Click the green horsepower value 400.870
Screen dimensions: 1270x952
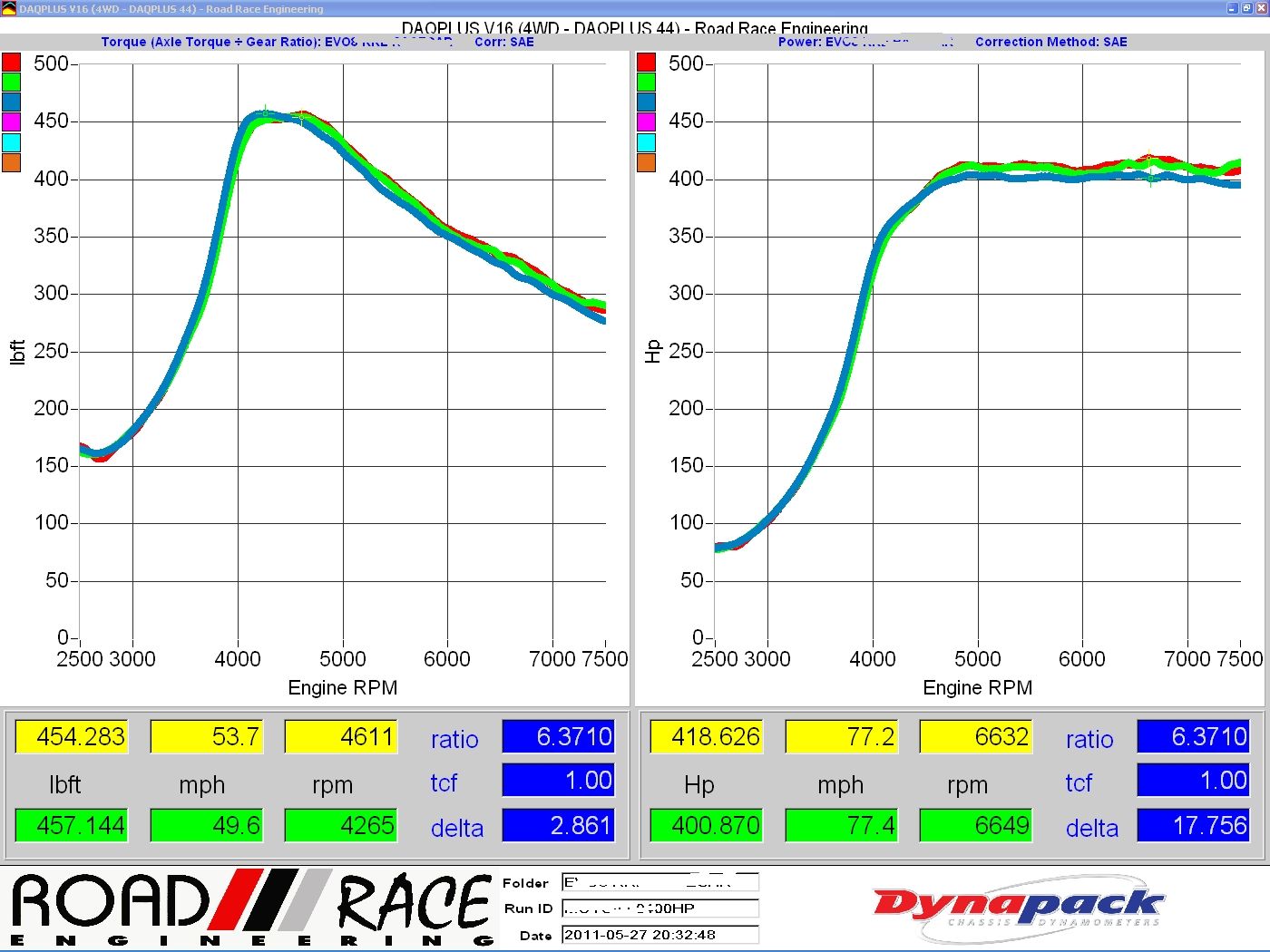(x=707, y=825)
